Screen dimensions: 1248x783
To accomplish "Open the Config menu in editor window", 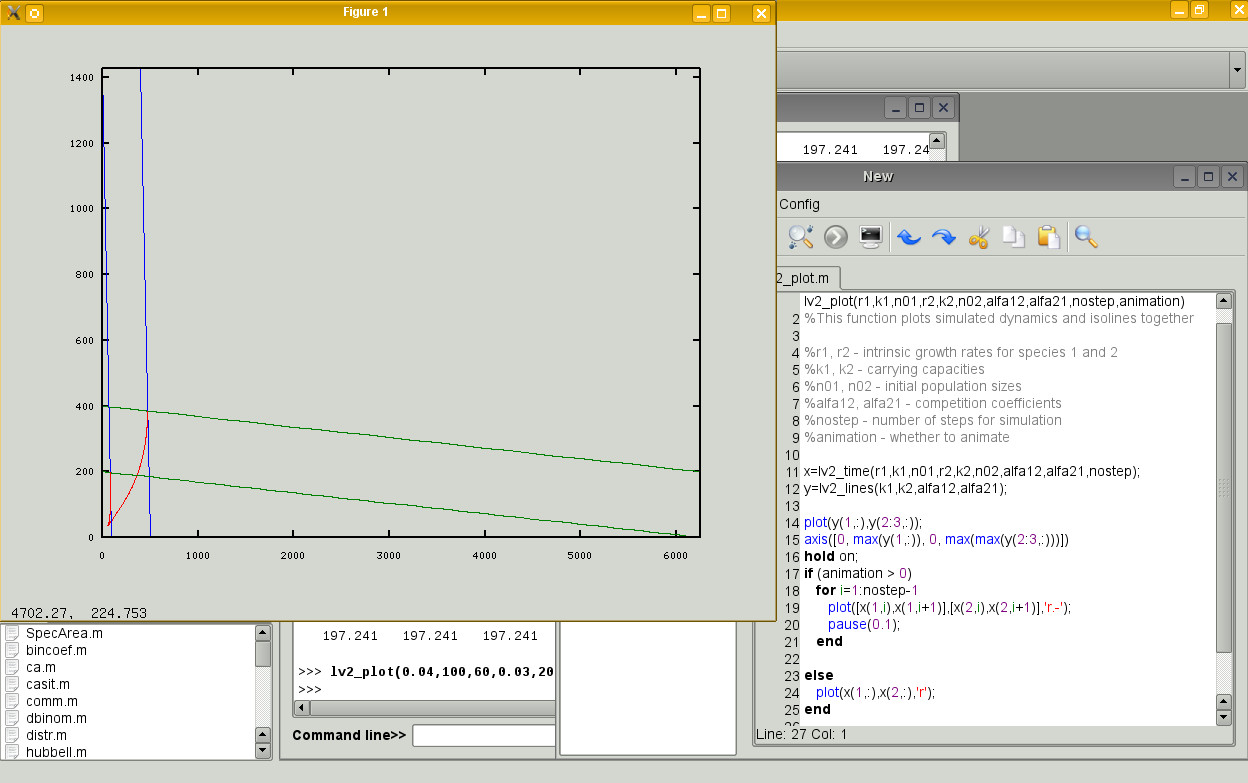I will (x=799, y=204).
